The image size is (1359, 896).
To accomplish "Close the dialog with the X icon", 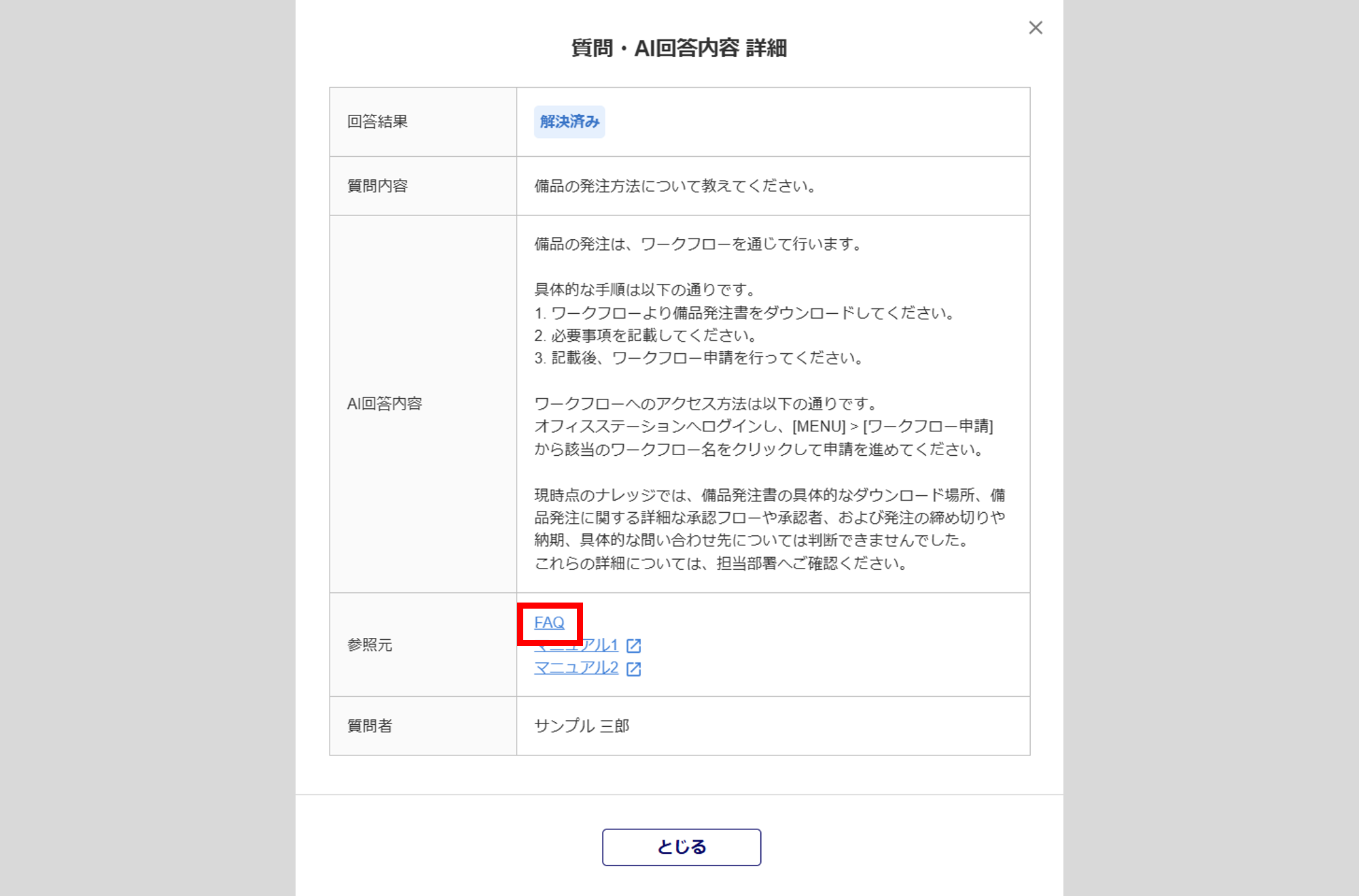I will (1035, 28).
